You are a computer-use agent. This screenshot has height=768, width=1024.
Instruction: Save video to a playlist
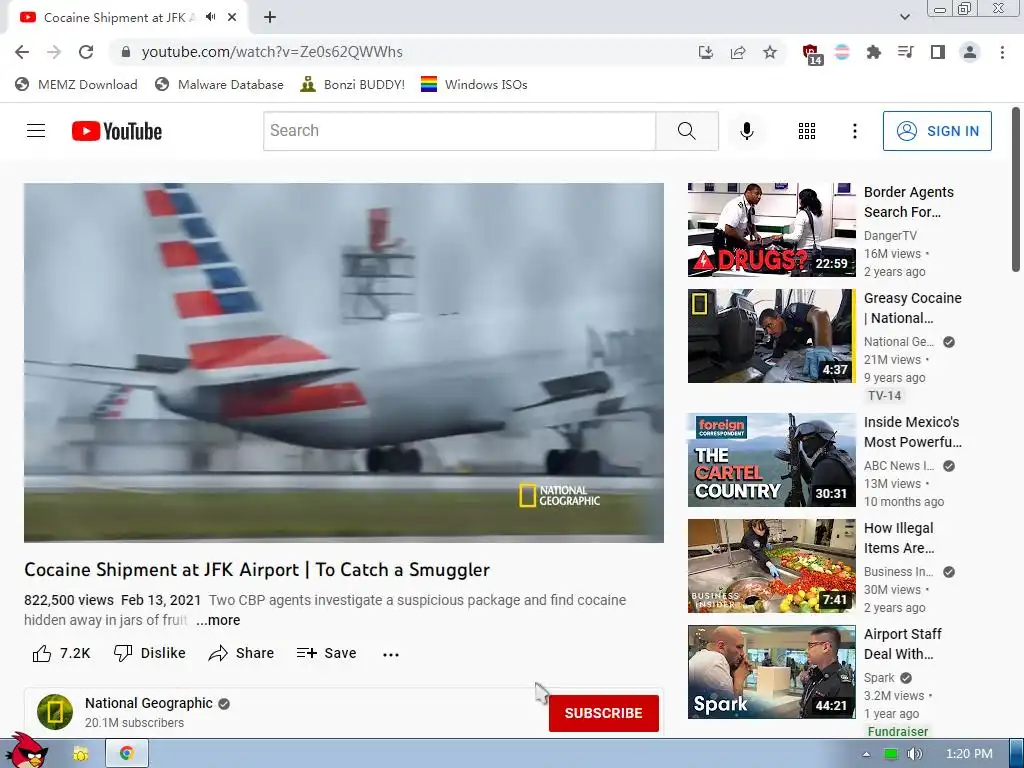(x=327, y=653)
